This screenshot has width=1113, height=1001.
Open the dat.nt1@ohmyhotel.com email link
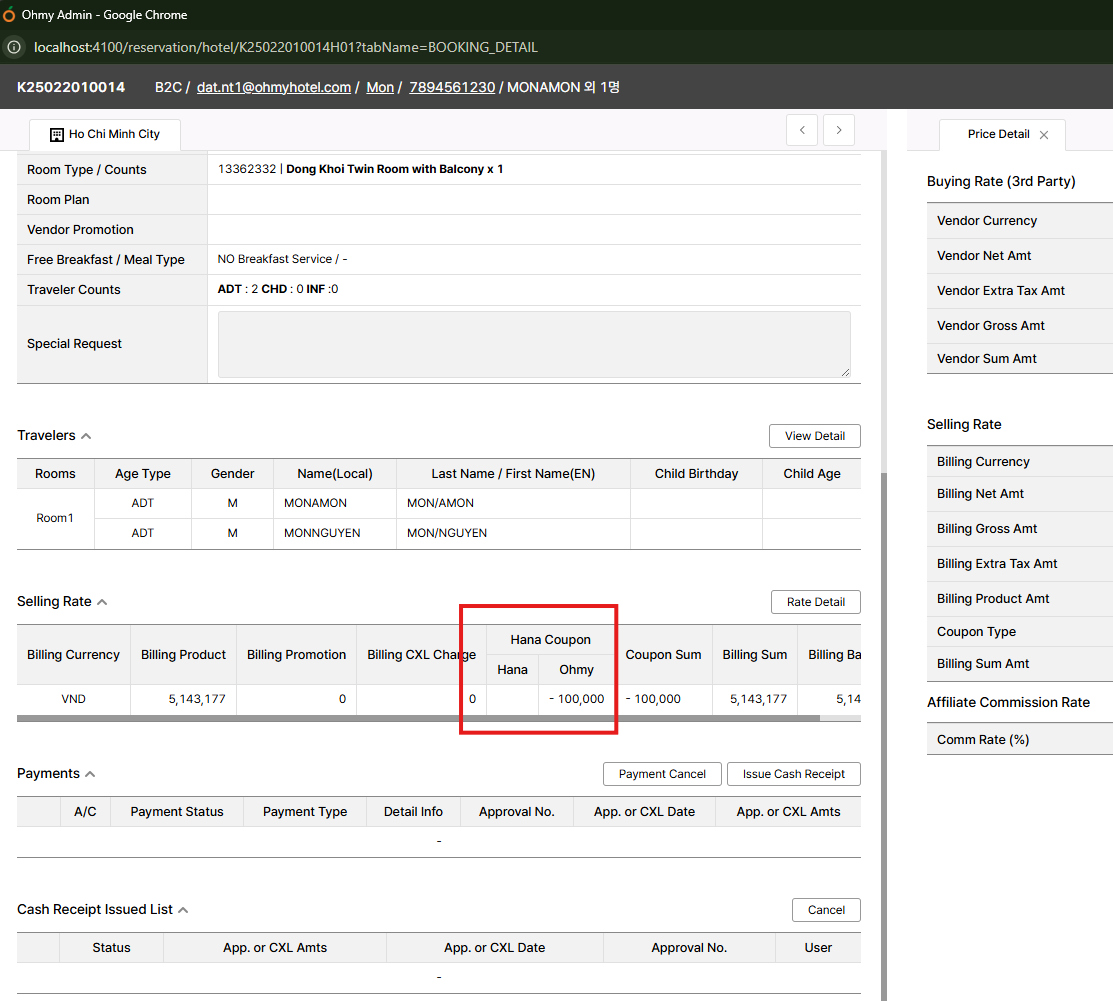point(274,87)
